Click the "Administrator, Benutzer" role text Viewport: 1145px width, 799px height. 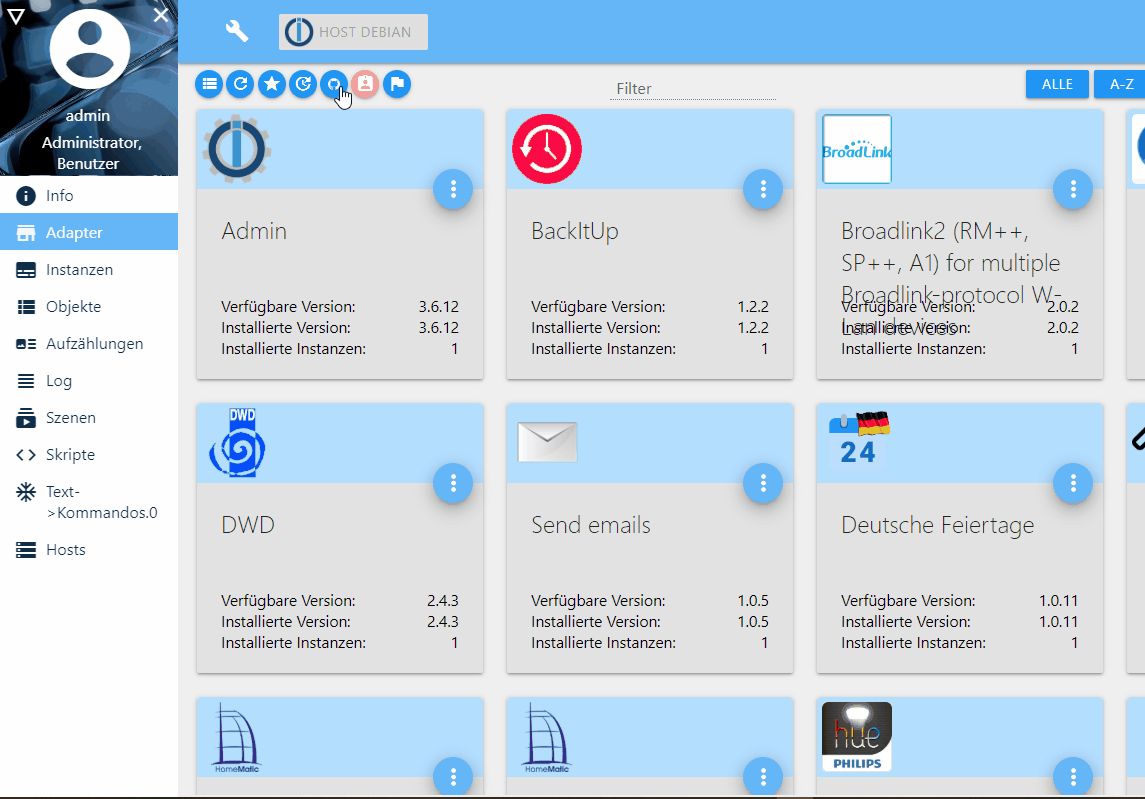tap(91, 153)
